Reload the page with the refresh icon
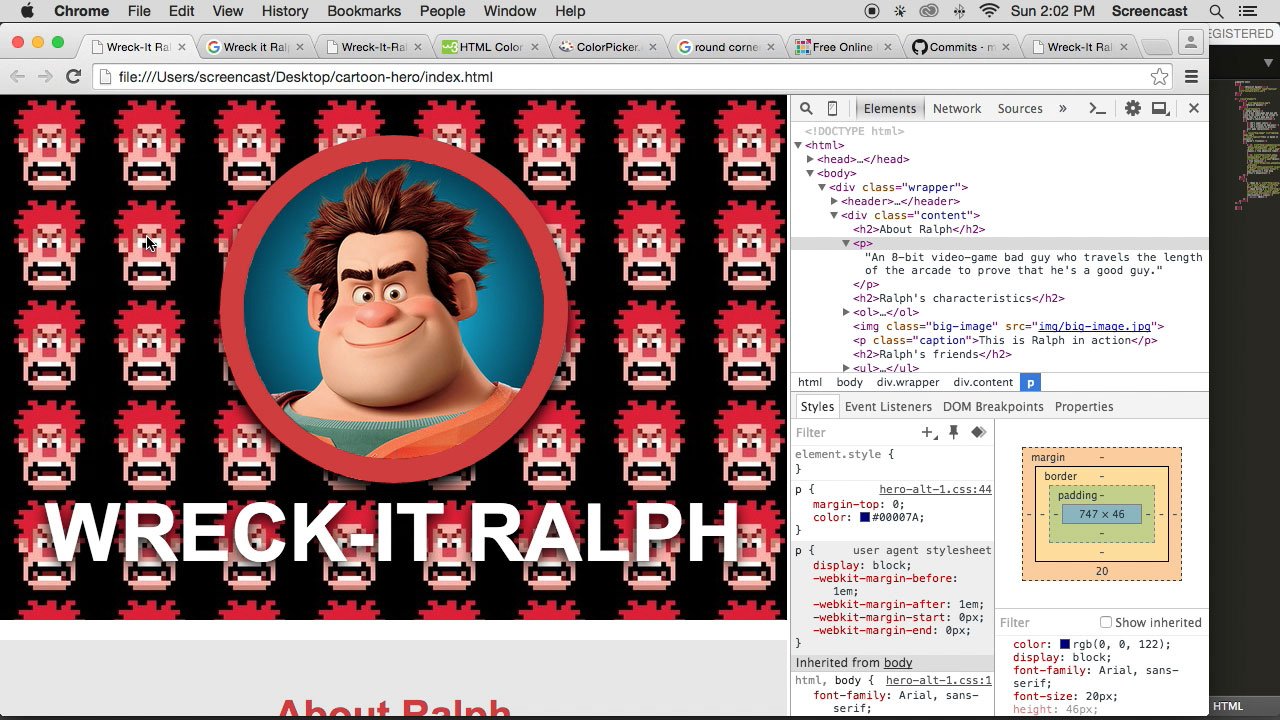This screenshot has height=720, width=1280. tap(73, 77)
